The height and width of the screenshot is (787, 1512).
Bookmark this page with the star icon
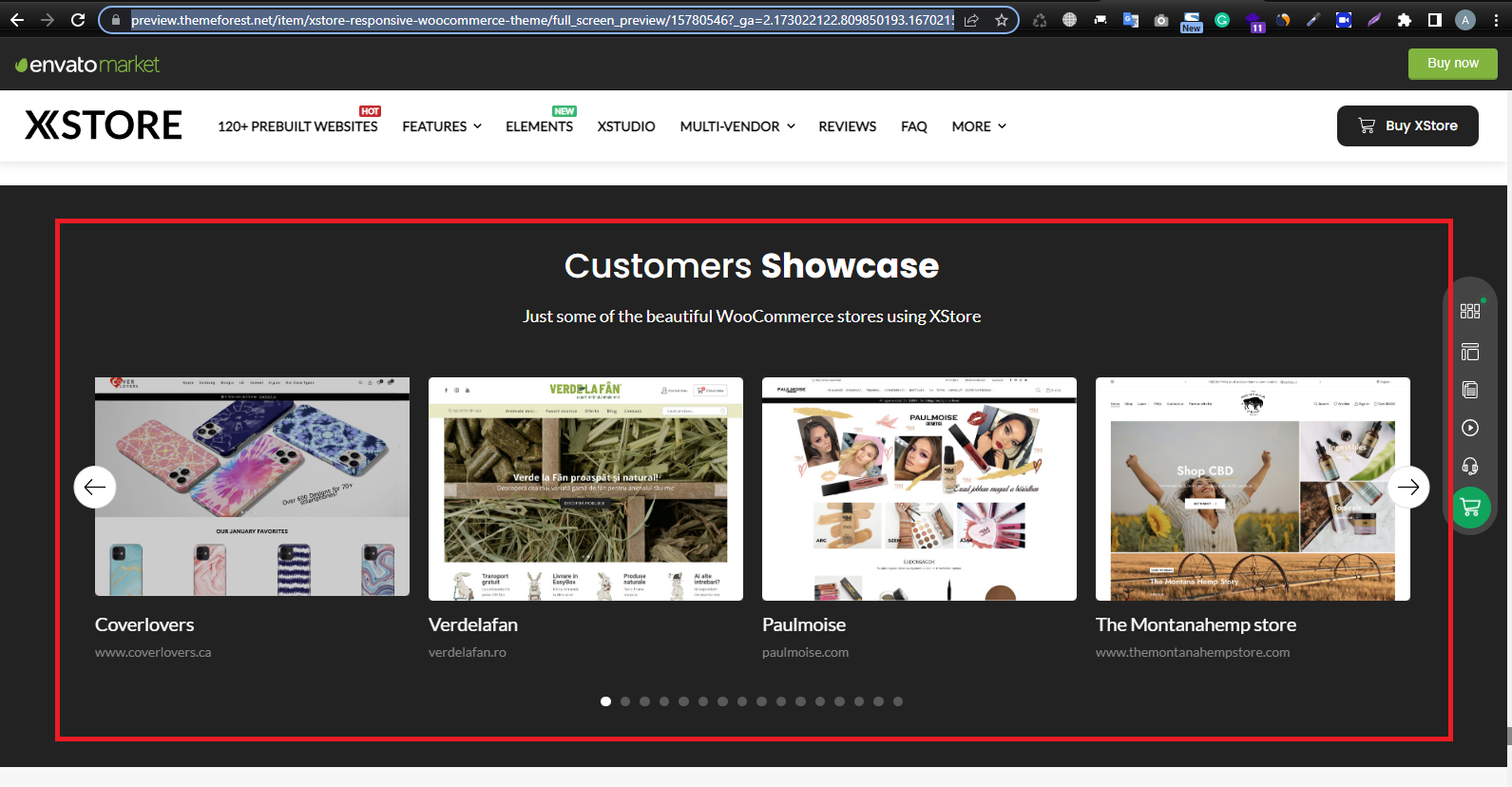tap(1002, 20)
